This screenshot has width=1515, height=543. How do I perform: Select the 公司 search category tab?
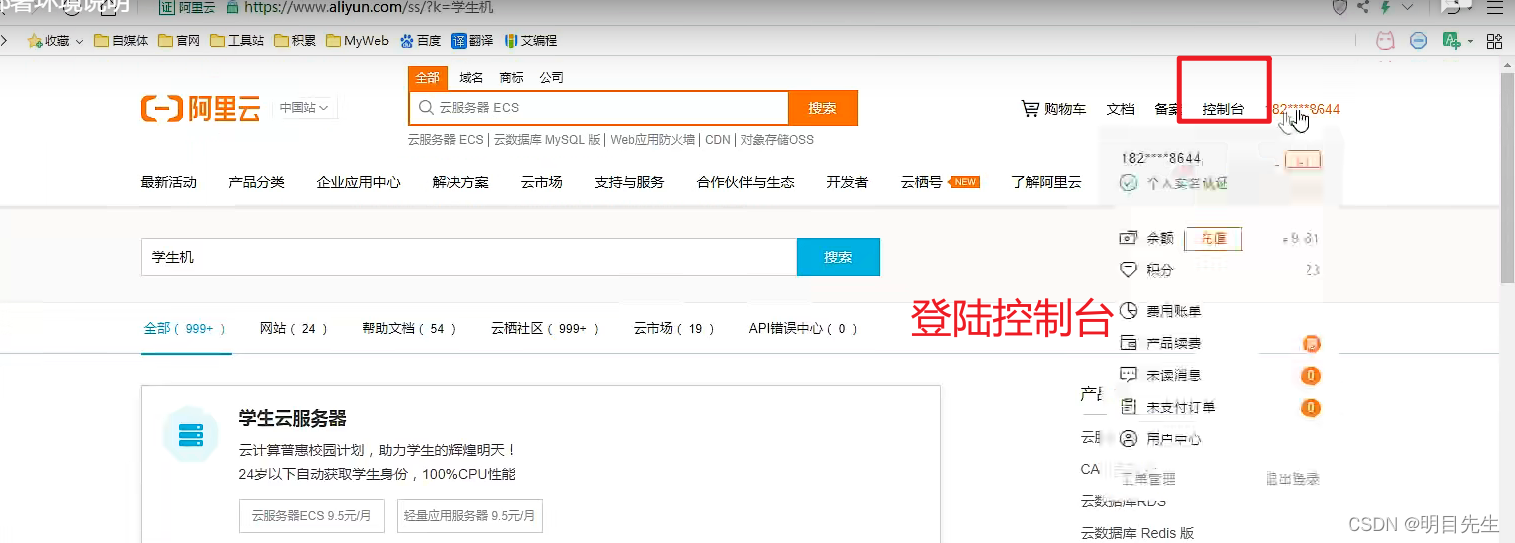(551, 77)
